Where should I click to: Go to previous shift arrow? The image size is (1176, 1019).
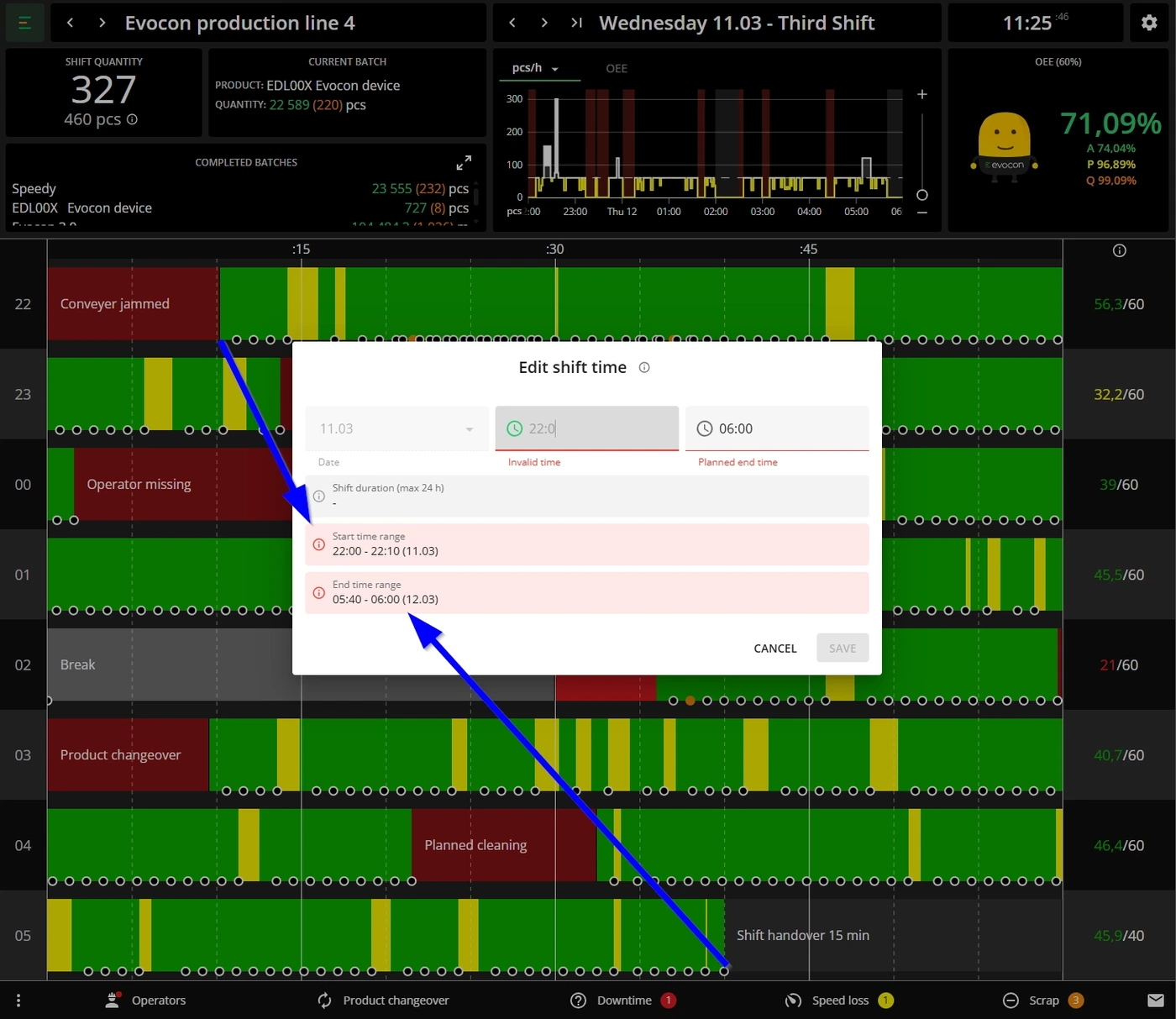pos(512,23)
